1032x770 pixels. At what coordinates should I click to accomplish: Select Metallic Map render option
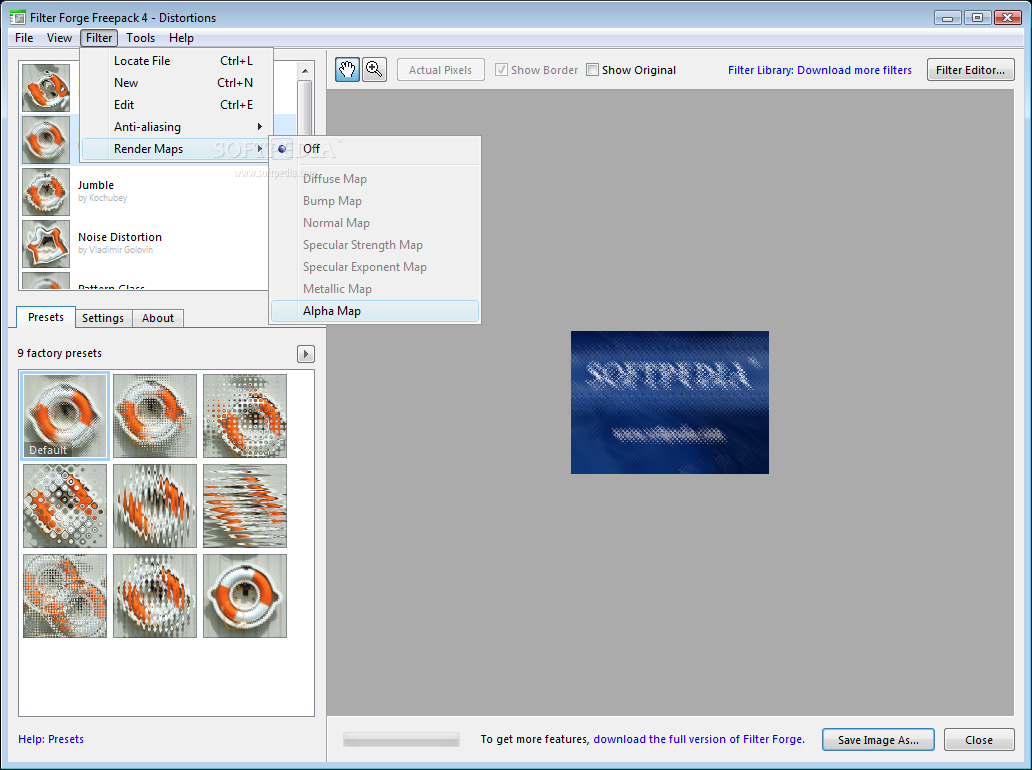tap(375, 289)
